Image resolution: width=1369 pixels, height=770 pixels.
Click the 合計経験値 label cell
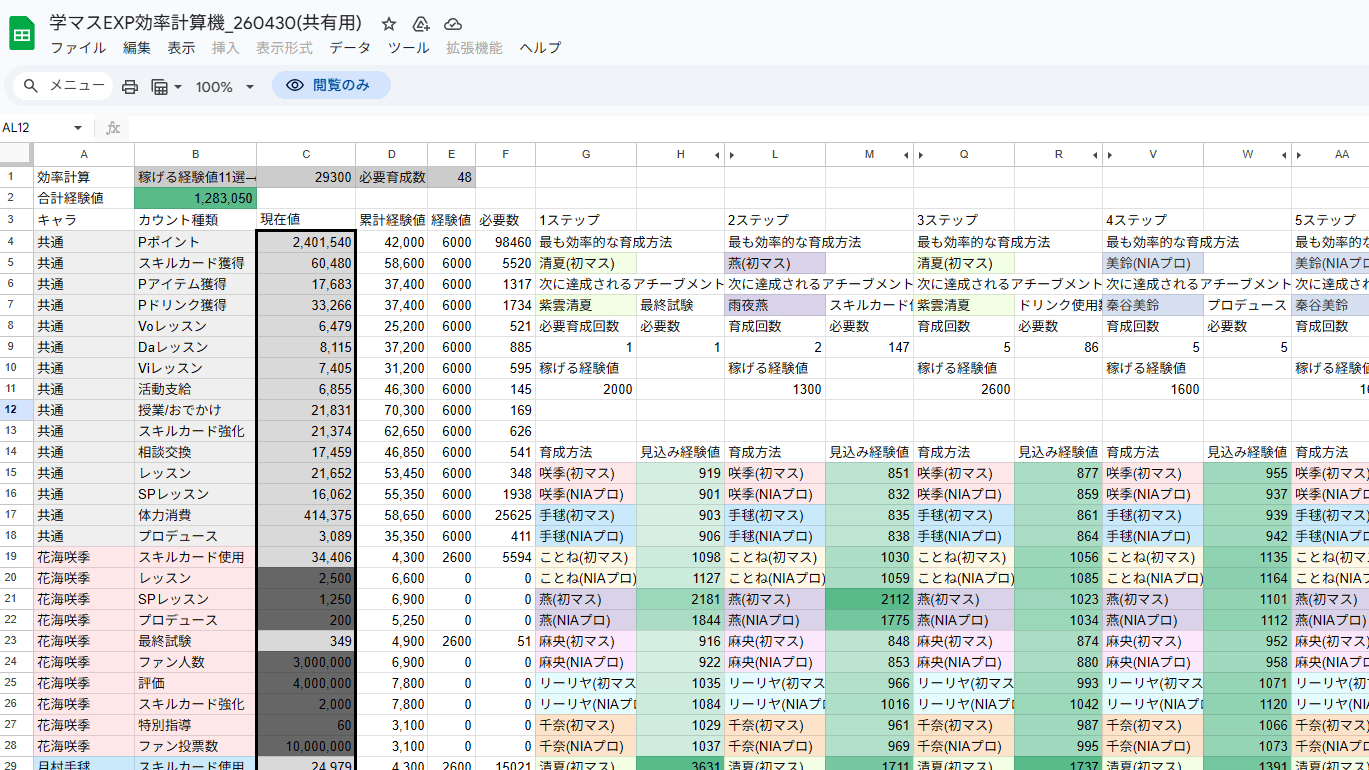click(84, 198)
